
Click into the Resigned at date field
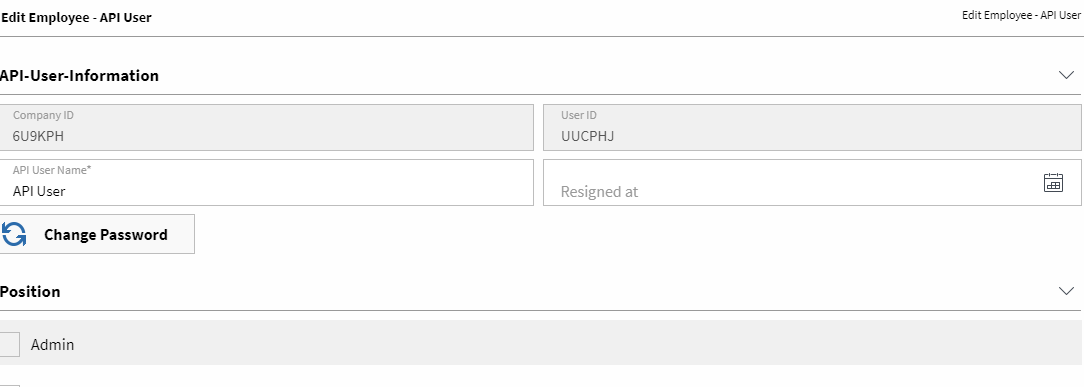[x=812, y=182]
